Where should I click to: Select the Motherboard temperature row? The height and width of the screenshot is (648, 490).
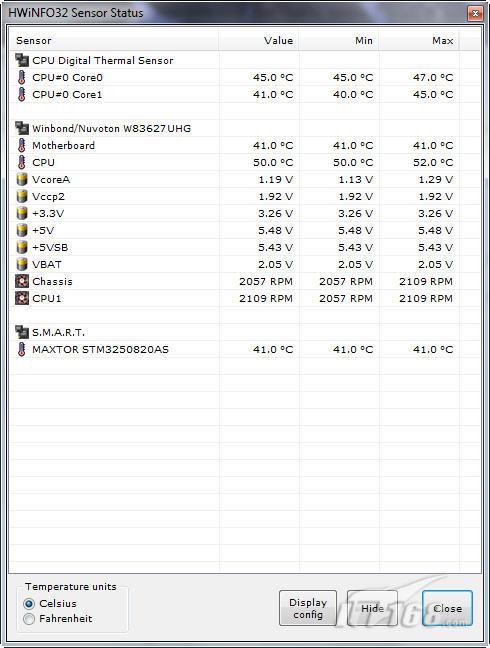point(245,145)
